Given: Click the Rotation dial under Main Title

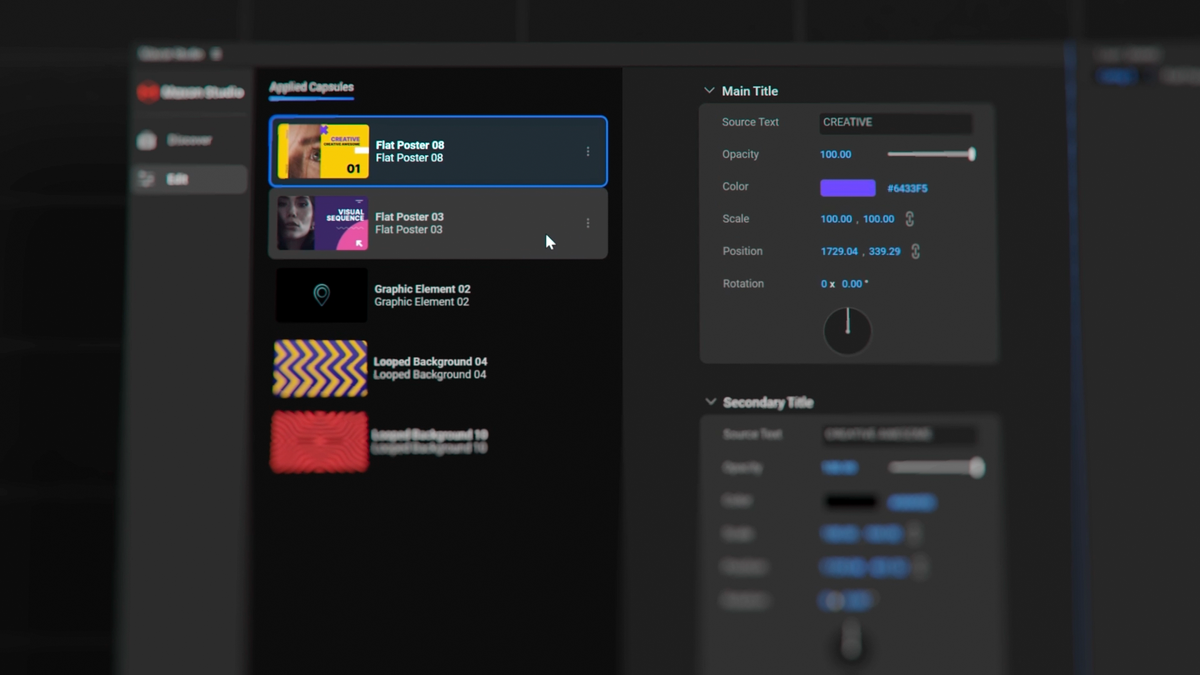Looking at the screenshot, I should 847,330.
